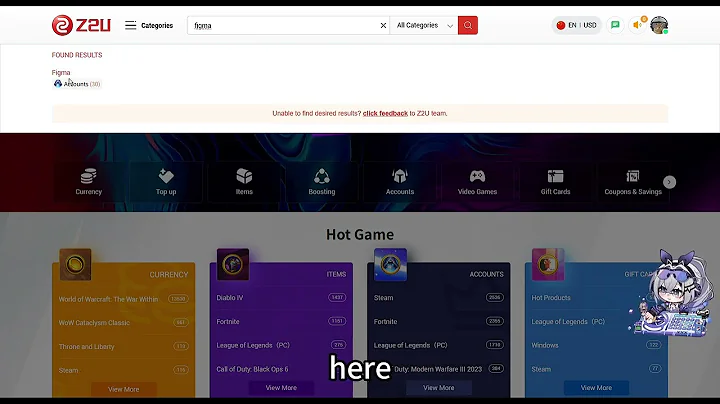This screenshot has width=720, height=404.
Task: Click the Gift Cards card thumbnail
Action: click(x=548, y=264)
